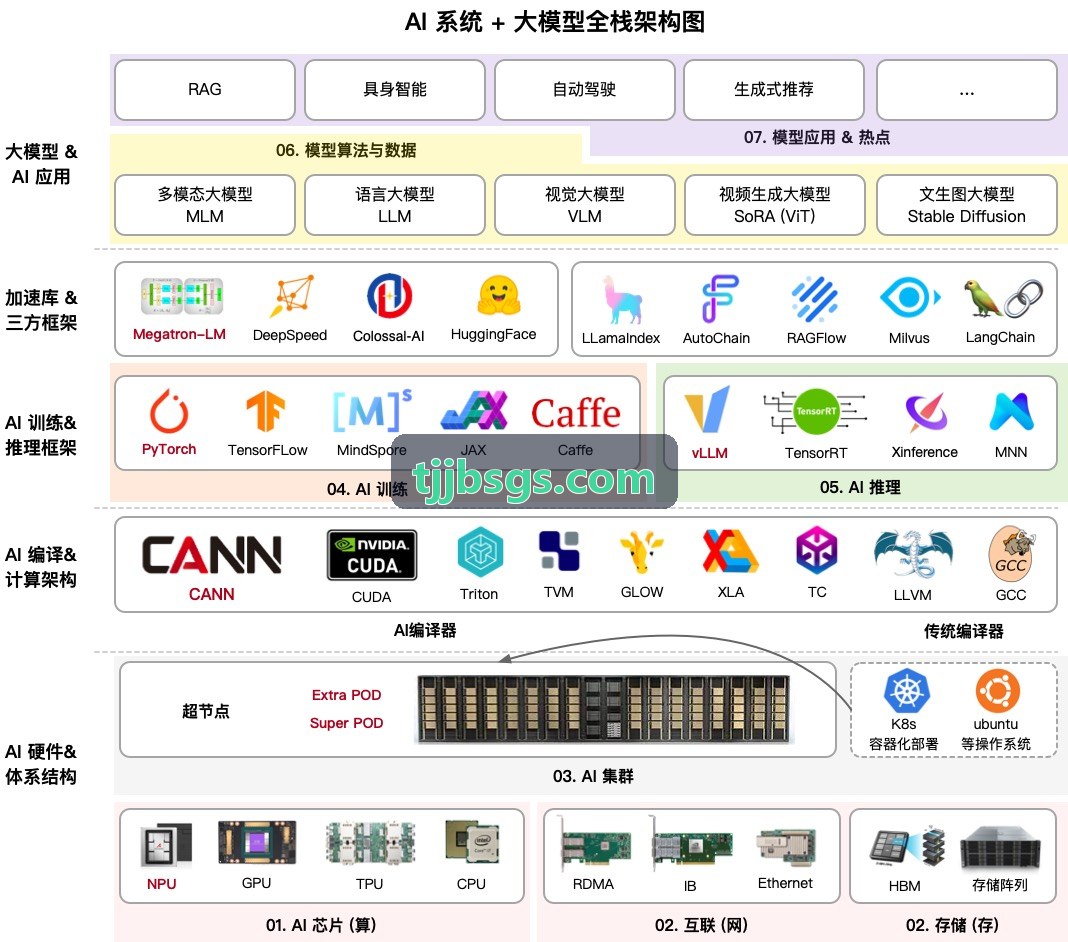
Task: Click the red Caffe logo
Action: pos(576,413)
